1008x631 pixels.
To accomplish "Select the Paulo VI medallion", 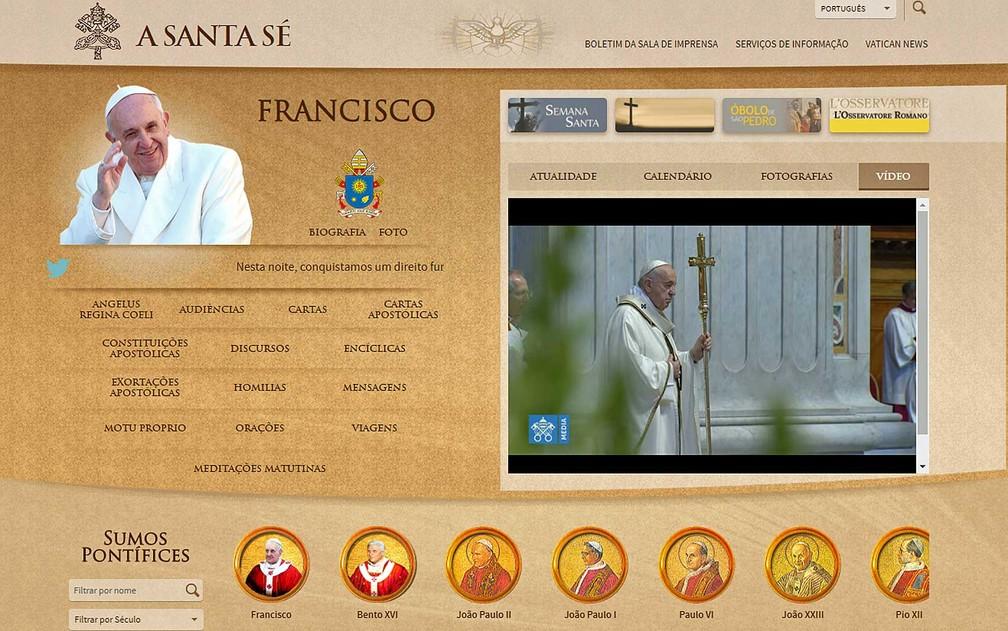I will [x=696, y=564].
